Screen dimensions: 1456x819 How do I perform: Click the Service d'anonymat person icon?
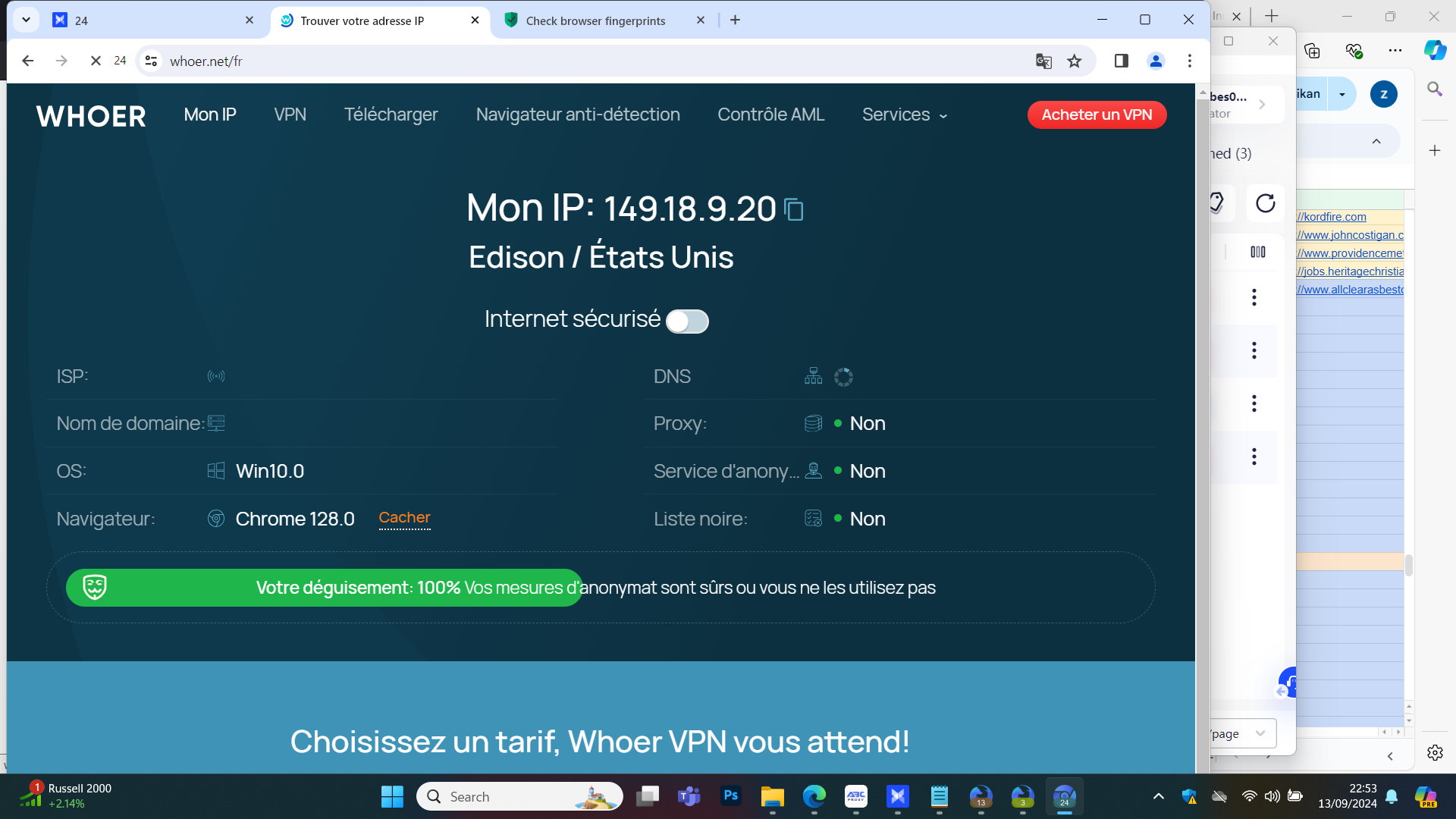[x=814, y=471]
